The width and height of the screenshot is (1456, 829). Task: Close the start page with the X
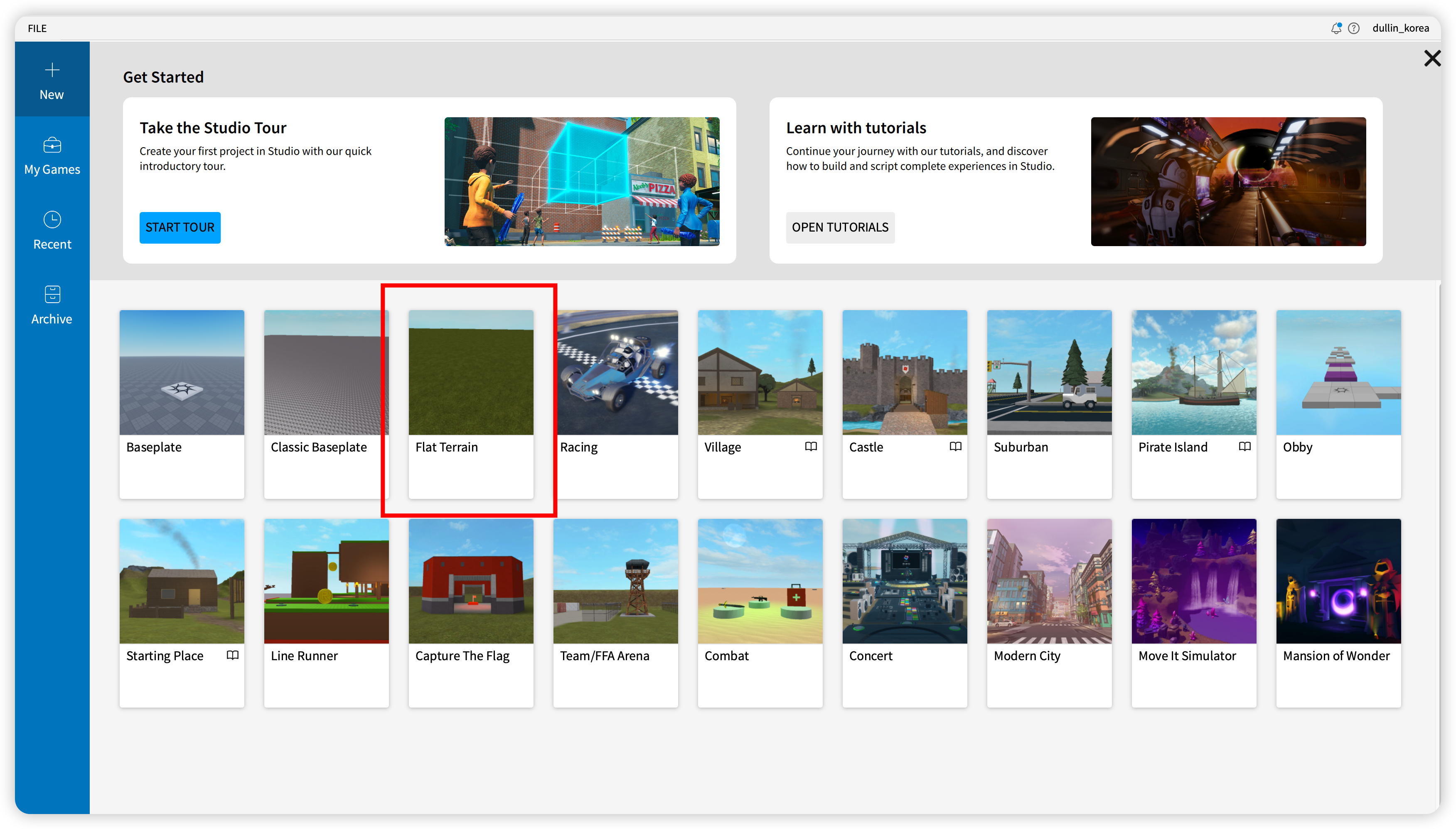click(1431, 58)
